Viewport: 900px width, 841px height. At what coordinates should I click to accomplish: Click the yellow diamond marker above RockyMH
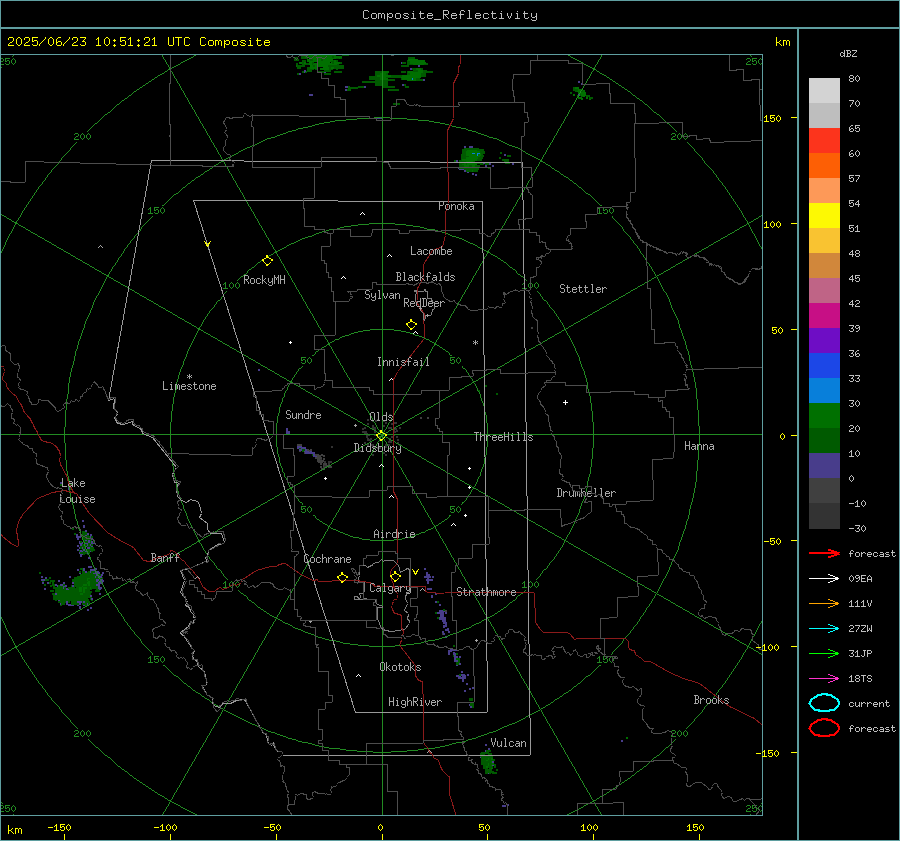267,261
